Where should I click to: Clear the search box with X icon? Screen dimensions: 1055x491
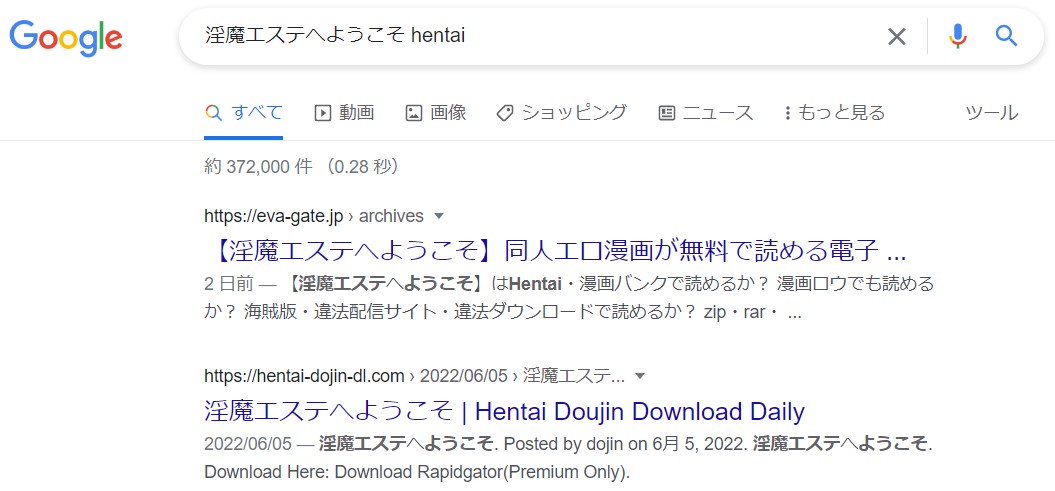tap(897, 36)
